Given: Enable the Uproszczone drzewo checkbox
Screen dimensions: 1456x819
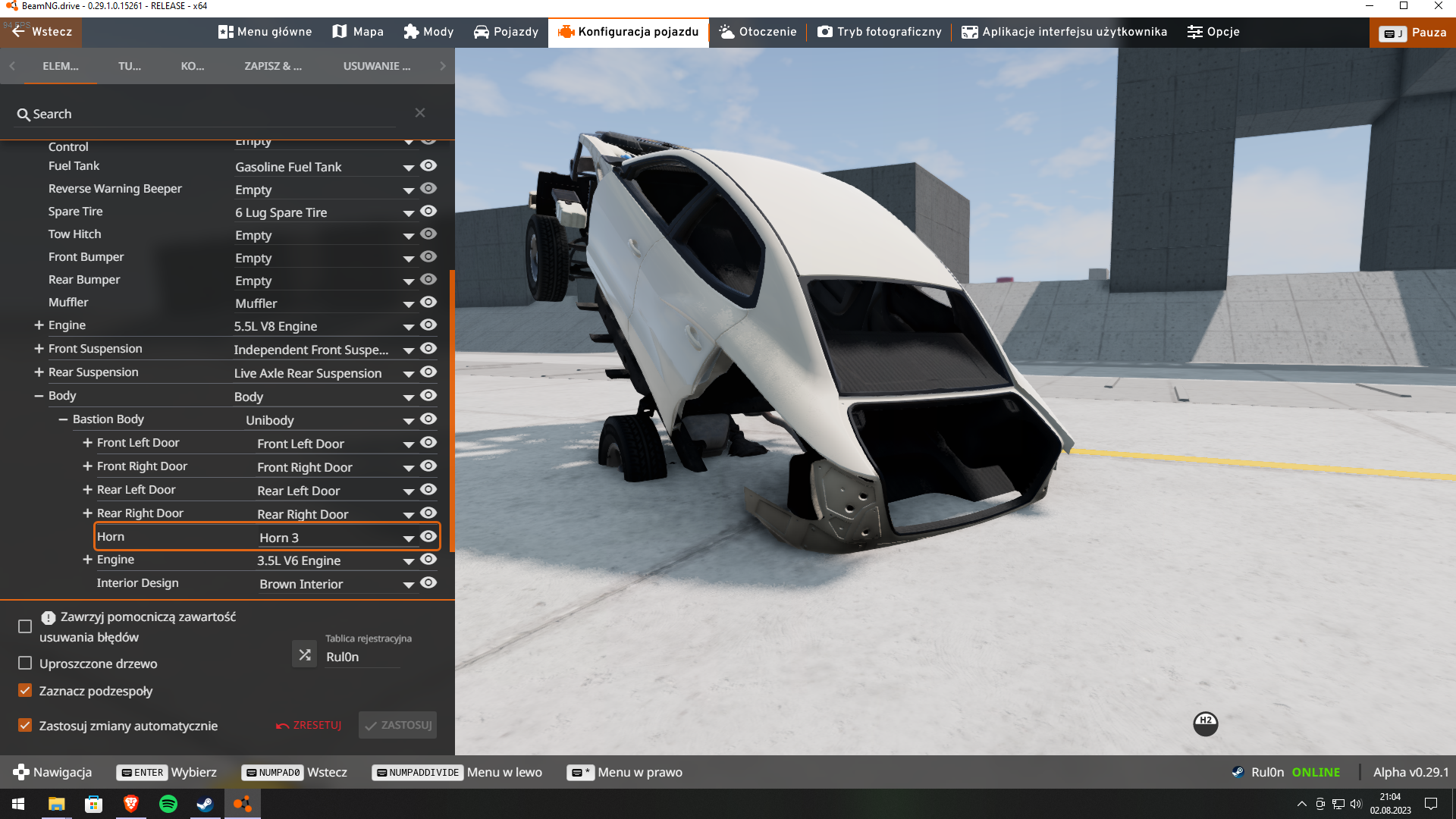Looking at the screenshot, I should pos(25,664).
